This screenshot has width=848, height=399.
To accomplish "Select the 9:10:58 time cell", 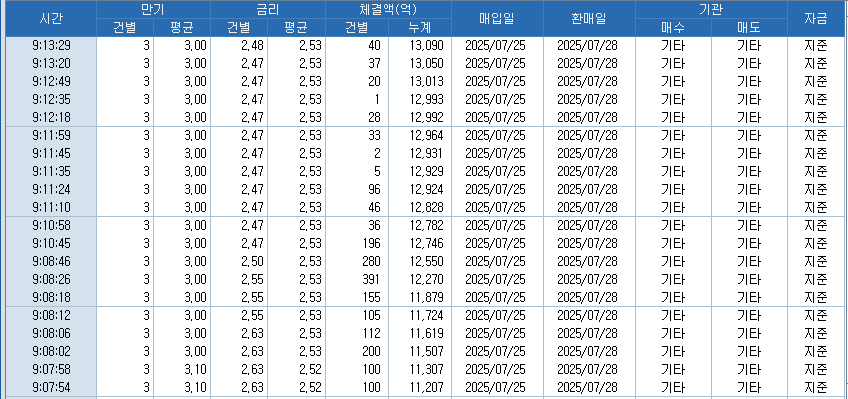I will click(x=51, y=225).
